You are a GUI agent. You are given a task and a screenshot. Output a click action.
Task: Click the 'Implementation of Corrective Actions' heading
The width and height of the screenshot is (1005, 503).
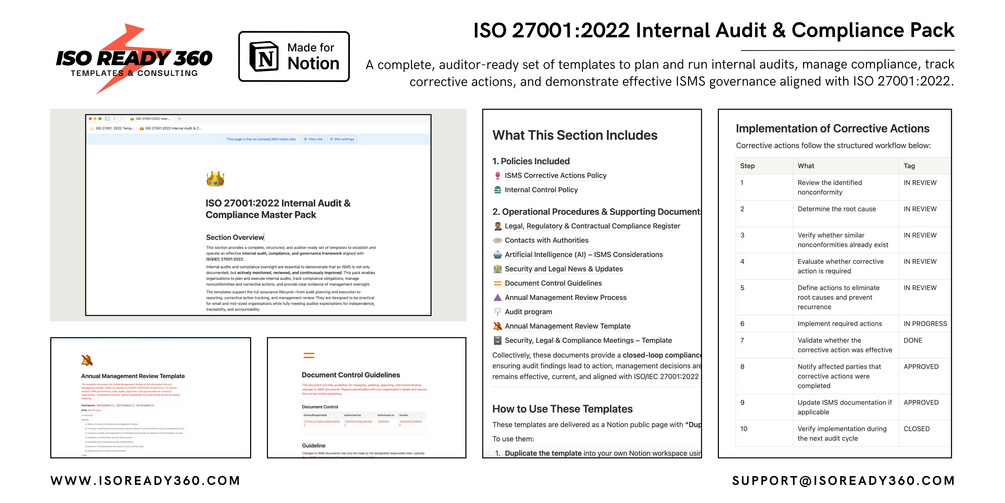click(833, 128)
